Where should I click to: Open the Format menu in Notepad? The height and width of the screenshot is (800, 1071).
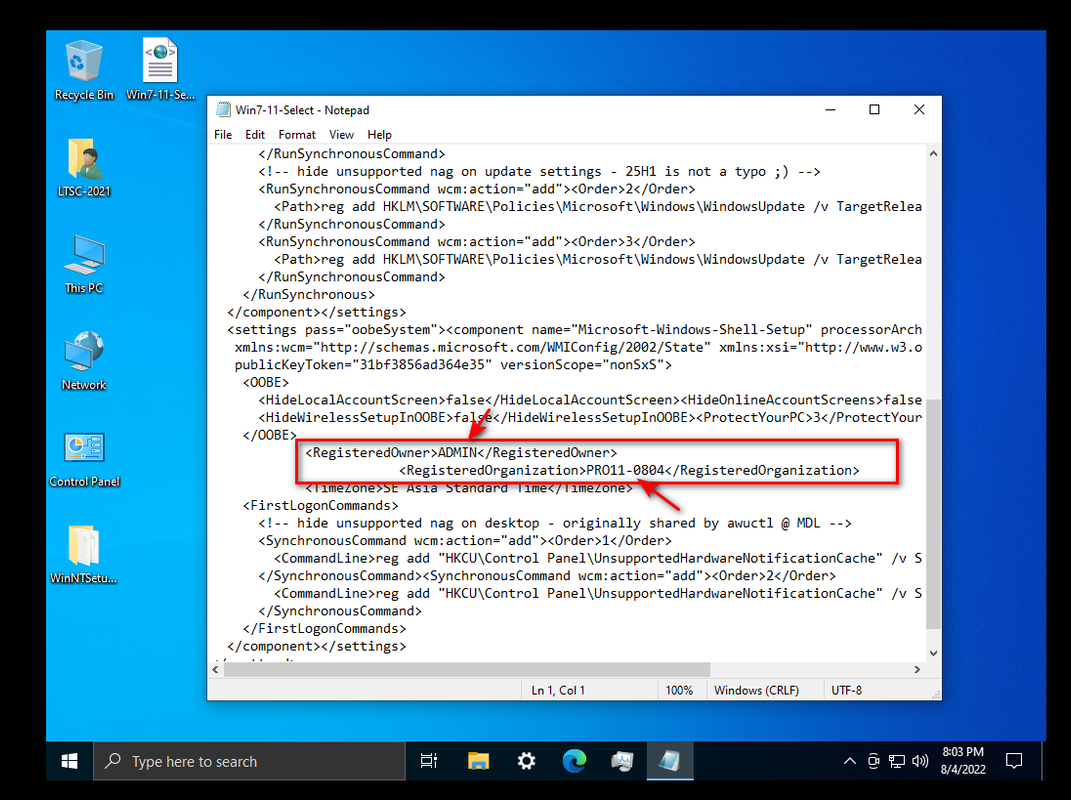coord(297,135)
